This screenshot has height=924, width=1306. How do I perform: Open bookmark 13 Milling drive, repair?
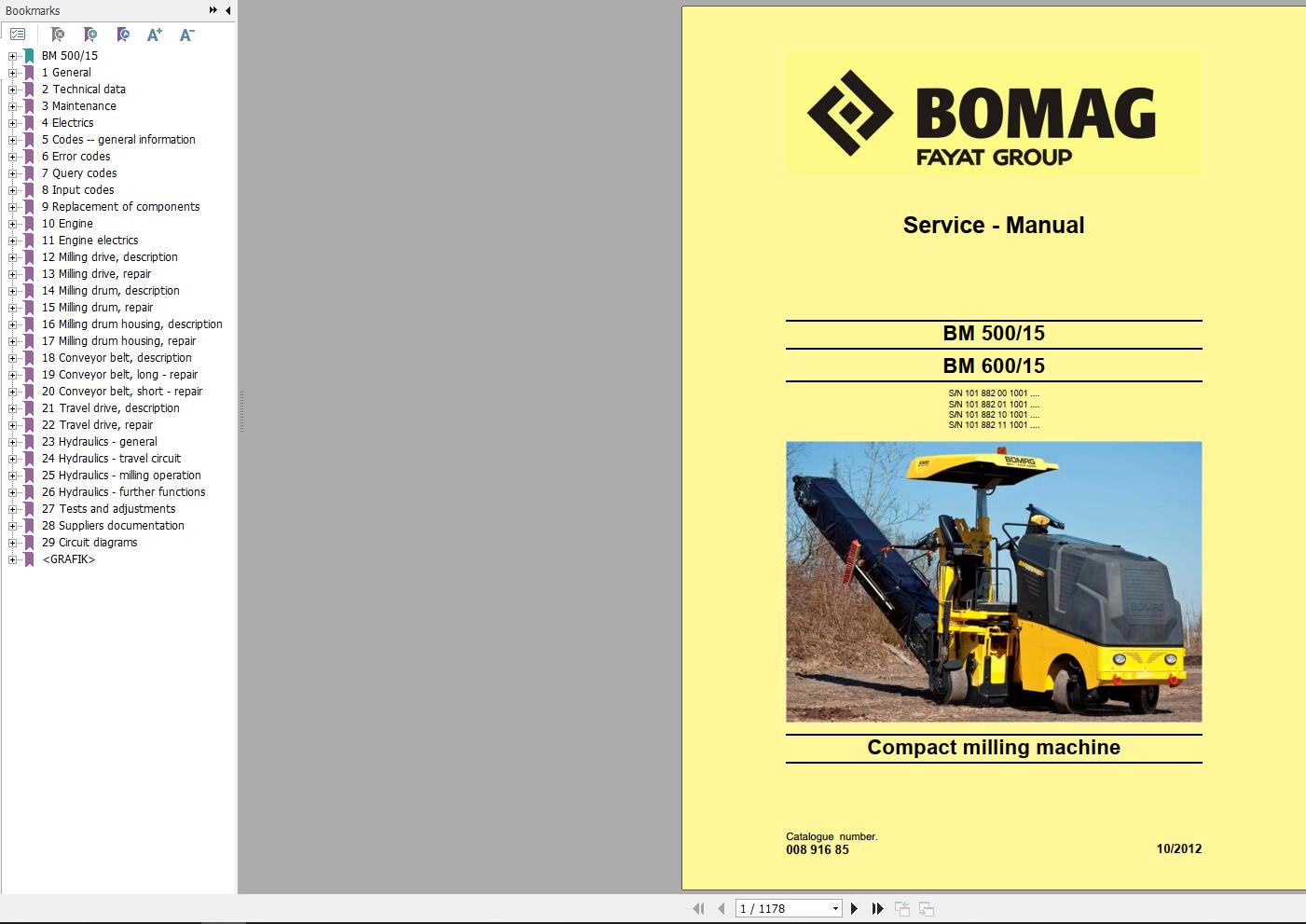click(x=96, y=274)
